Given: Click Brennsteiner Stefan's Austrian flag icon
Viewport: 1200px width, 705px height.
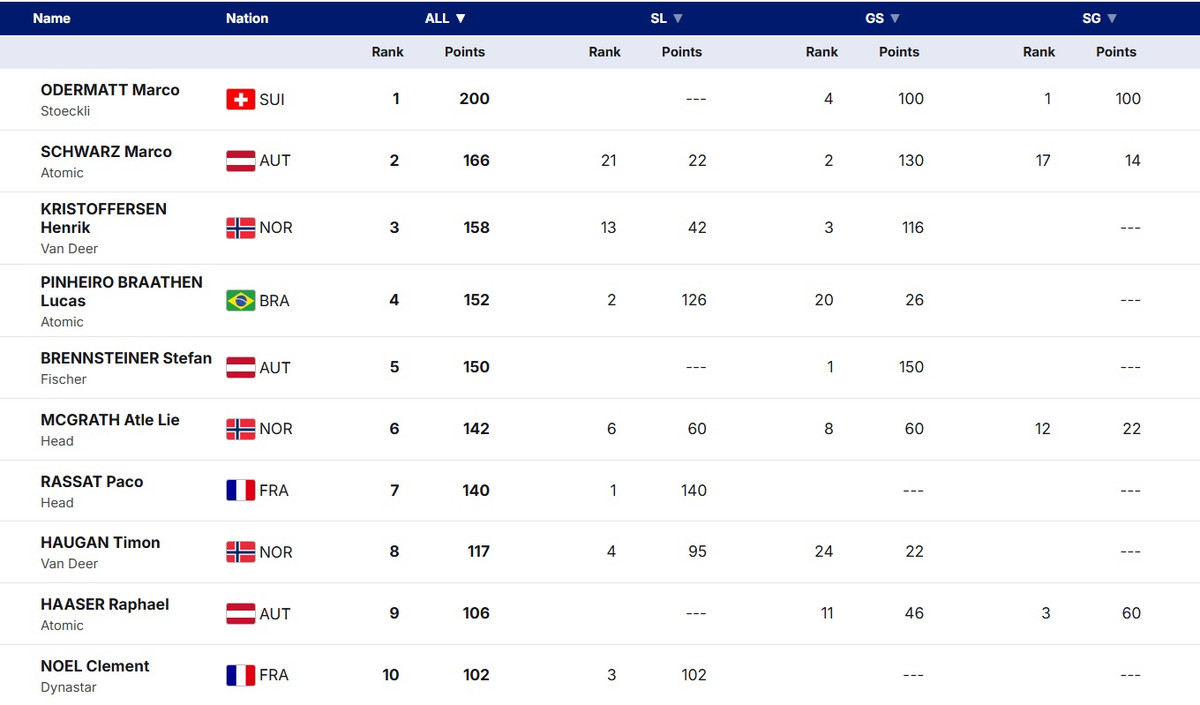Looking at the screenshot, I should coord(240,367).
